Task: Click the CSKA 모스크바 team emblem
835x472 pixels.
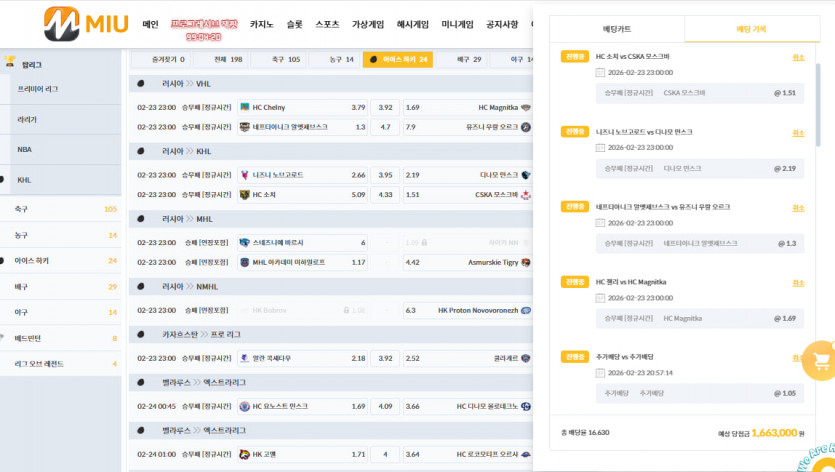Action: point(526,195)
